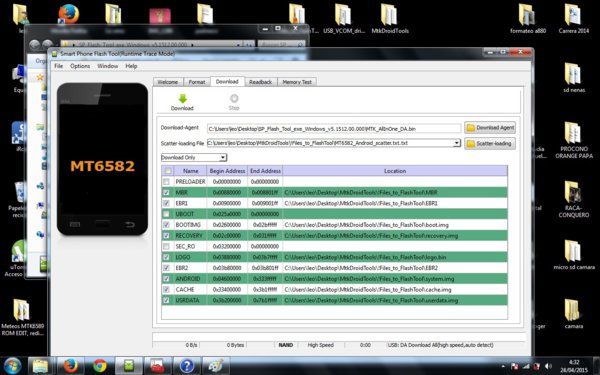The image size is (600, 375).
Task: Check the PRELOADER row checkbox
Action: pyautogui.click(x=166, y=182)
